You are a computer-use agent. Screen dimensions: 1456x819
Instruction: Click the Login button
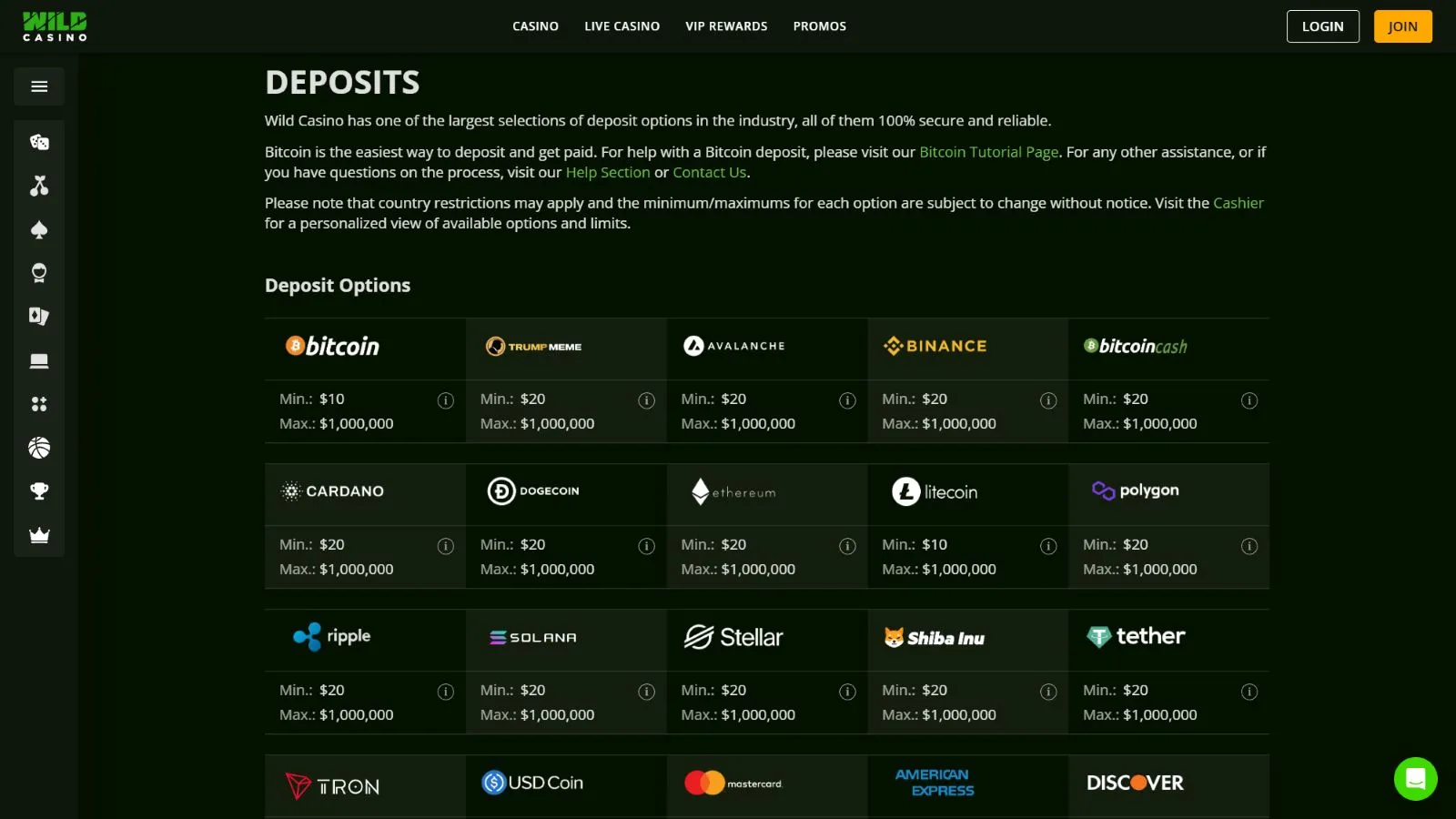[x=1322, y=26]
